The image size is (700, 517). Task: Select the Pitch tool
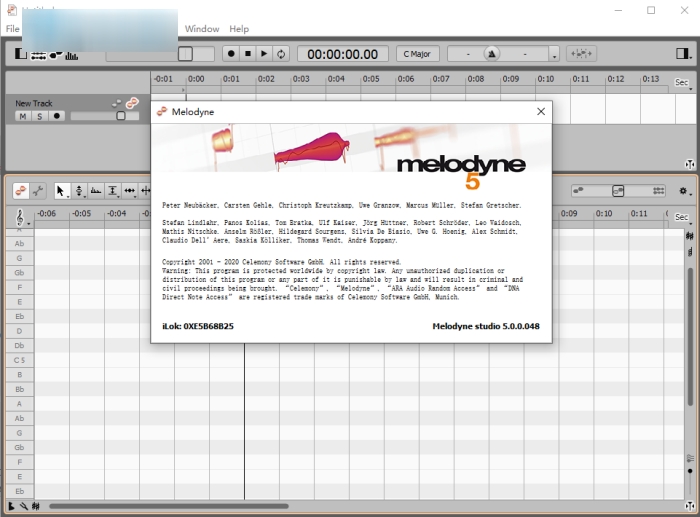point(79,191)
